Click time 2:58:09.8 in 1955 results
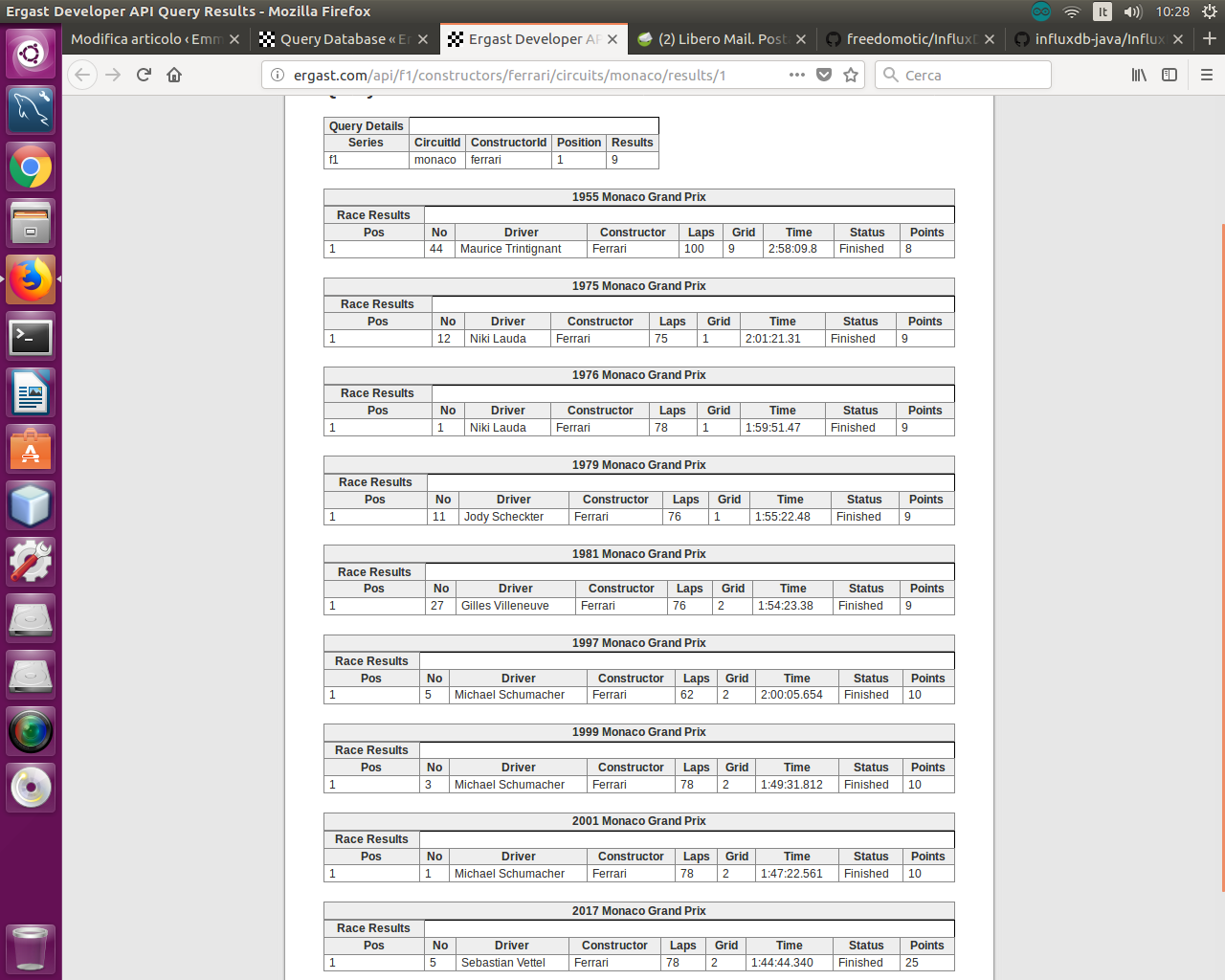The image size is (1225, 980). coord(792,249)
